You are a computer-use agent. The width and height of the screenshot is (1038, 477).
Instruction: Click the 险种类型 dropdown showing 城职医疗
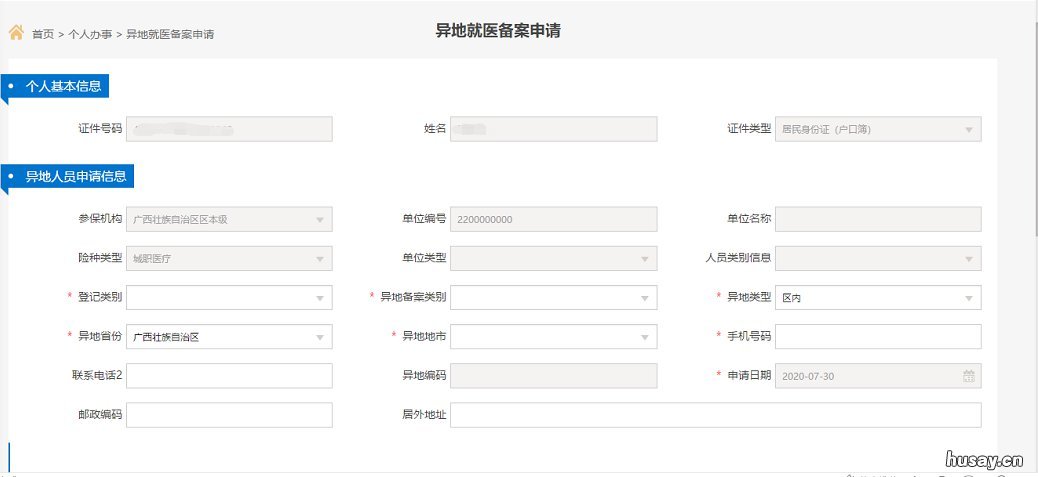(x=229, y=259)
